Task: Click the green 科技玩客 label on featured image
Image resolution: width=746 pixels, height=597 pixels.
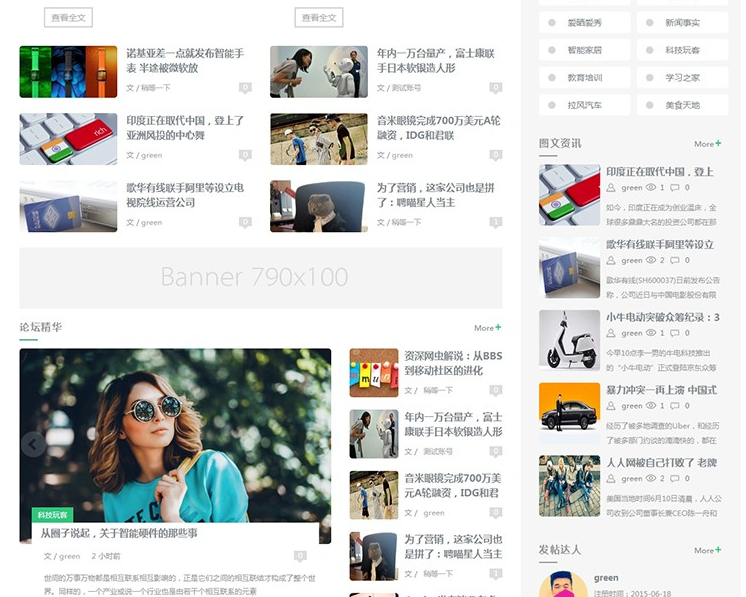Action: coord(52,515)
